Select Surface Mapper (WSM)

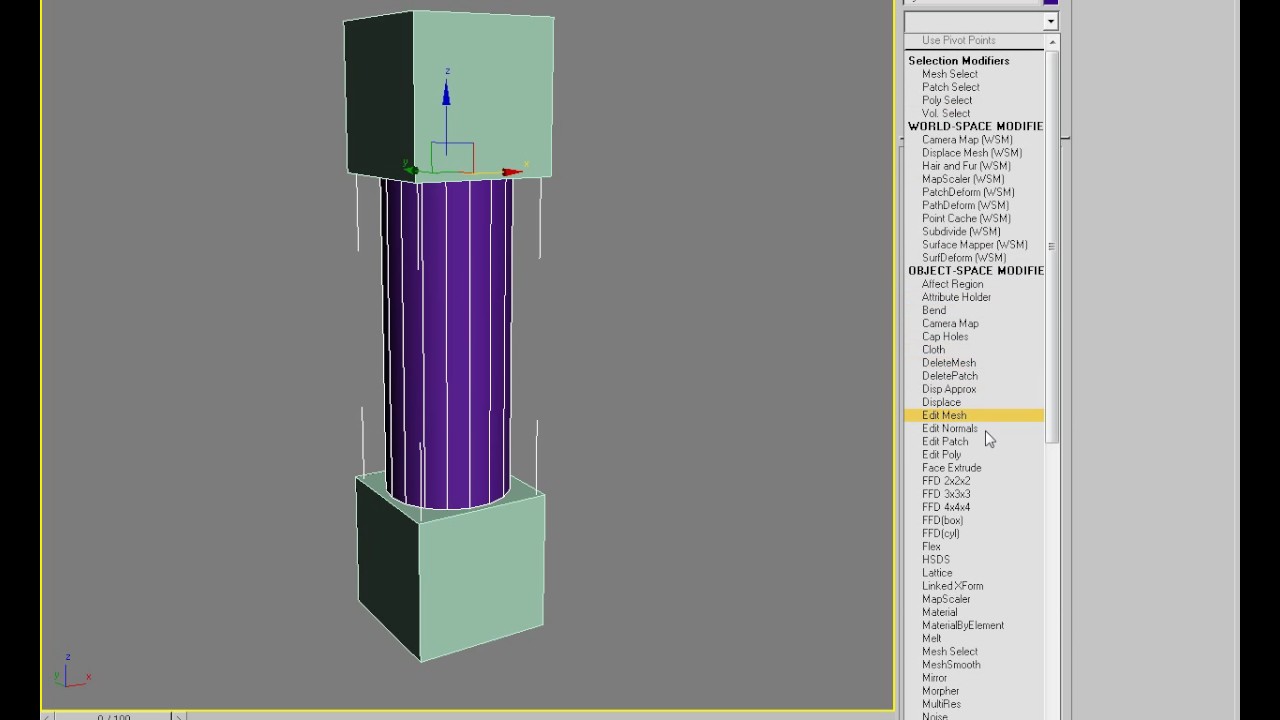[974, 244]
